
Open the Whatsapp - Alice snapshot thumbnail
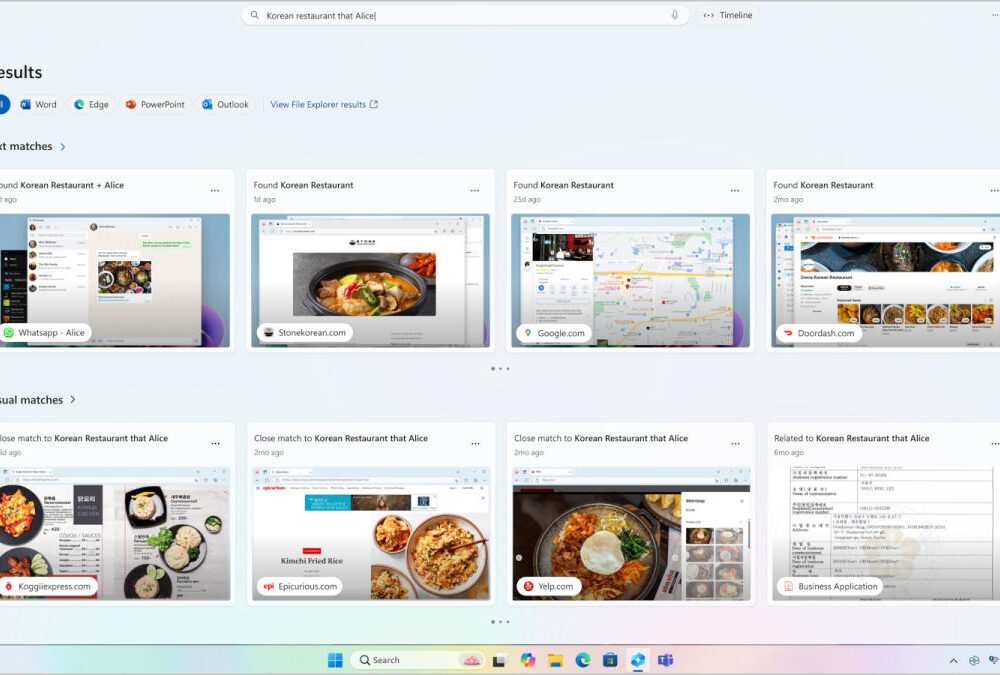pyautogui.click(x=113, y=280)
